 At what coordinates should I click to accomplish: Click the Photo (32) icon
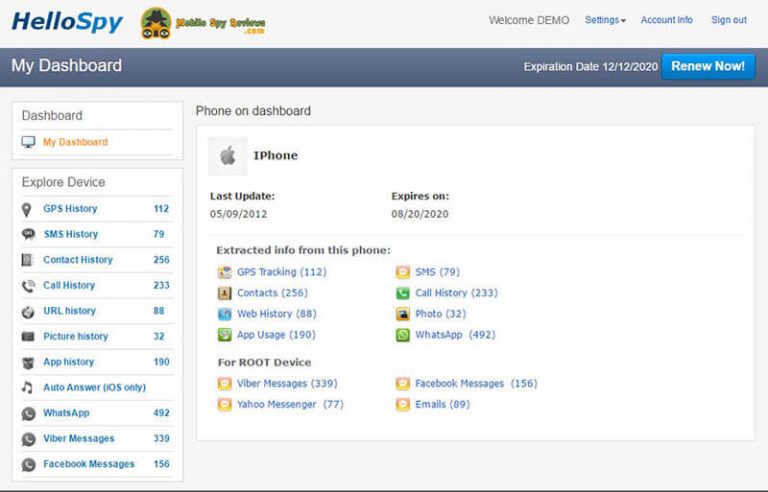click(403, 314)
